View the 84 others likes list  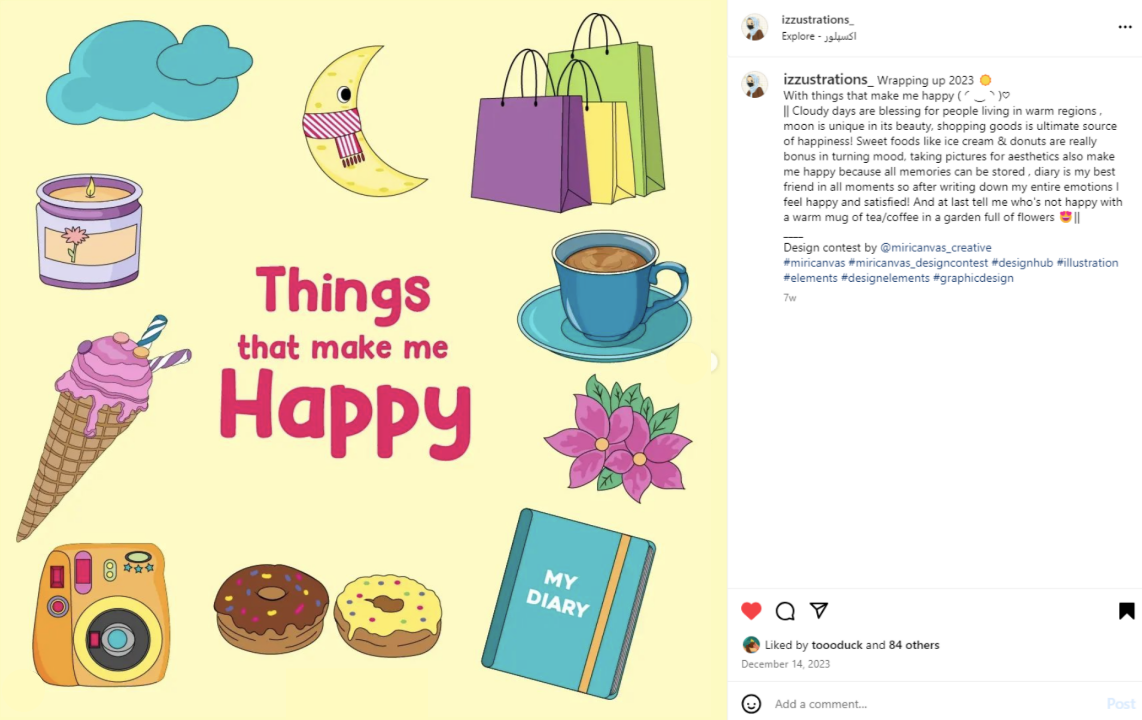click(x=914, y=645)
